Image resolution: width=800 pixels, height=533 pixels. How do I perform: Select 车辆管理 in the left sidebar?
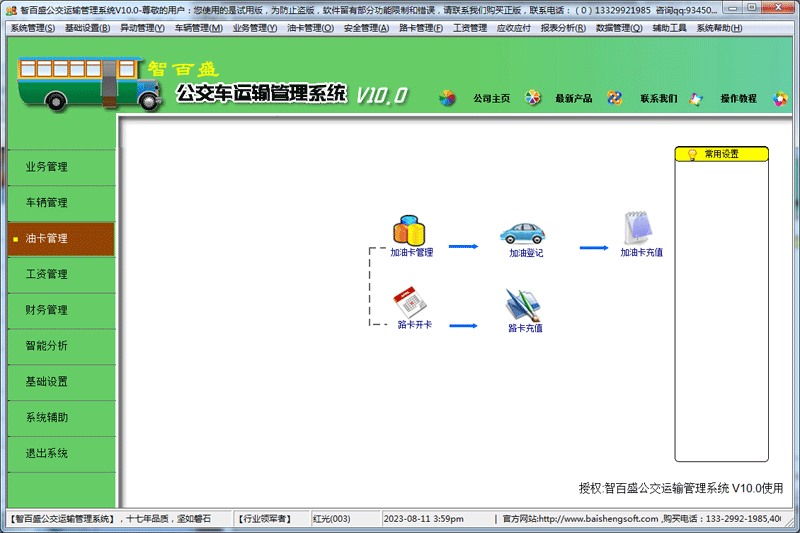[61, 203]
